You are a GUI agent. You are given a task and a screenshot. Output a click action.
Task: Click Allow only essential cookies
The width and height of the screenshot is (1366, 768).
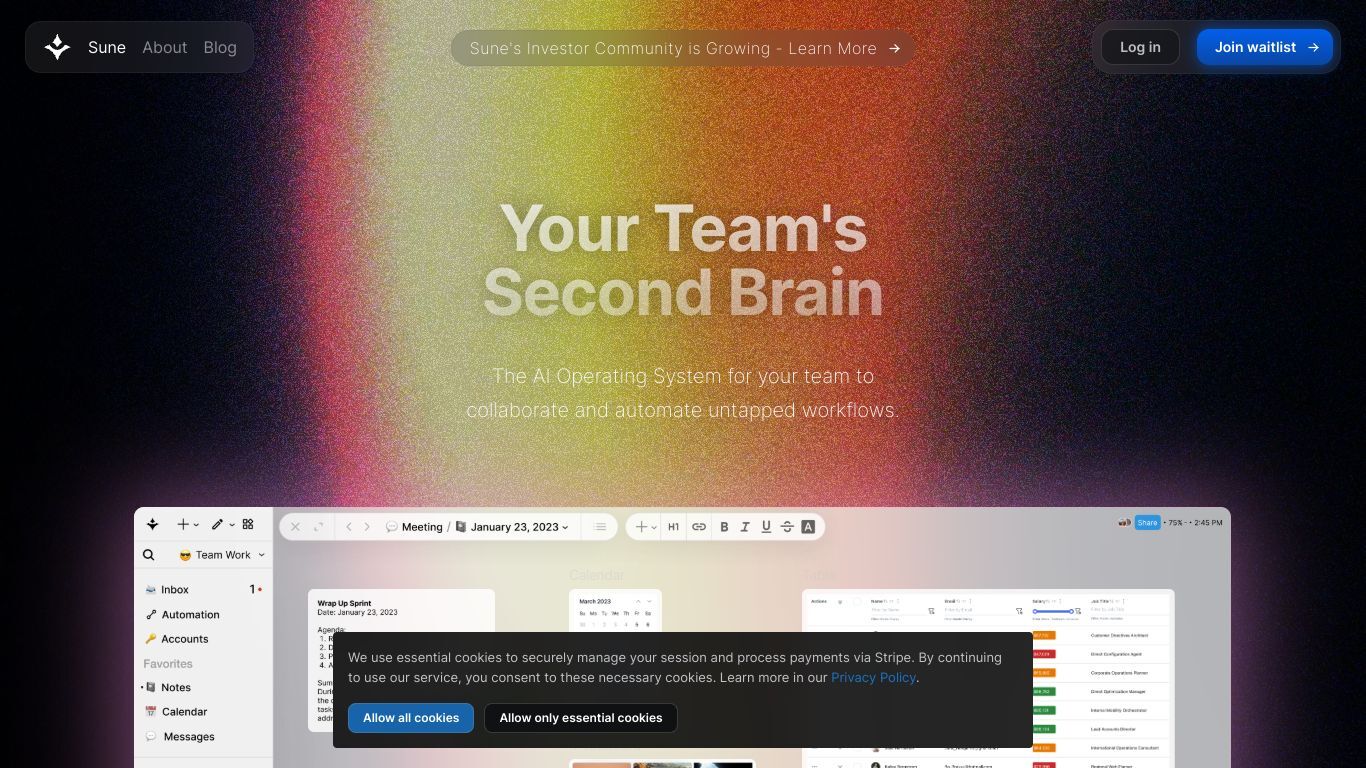[581, 718]
